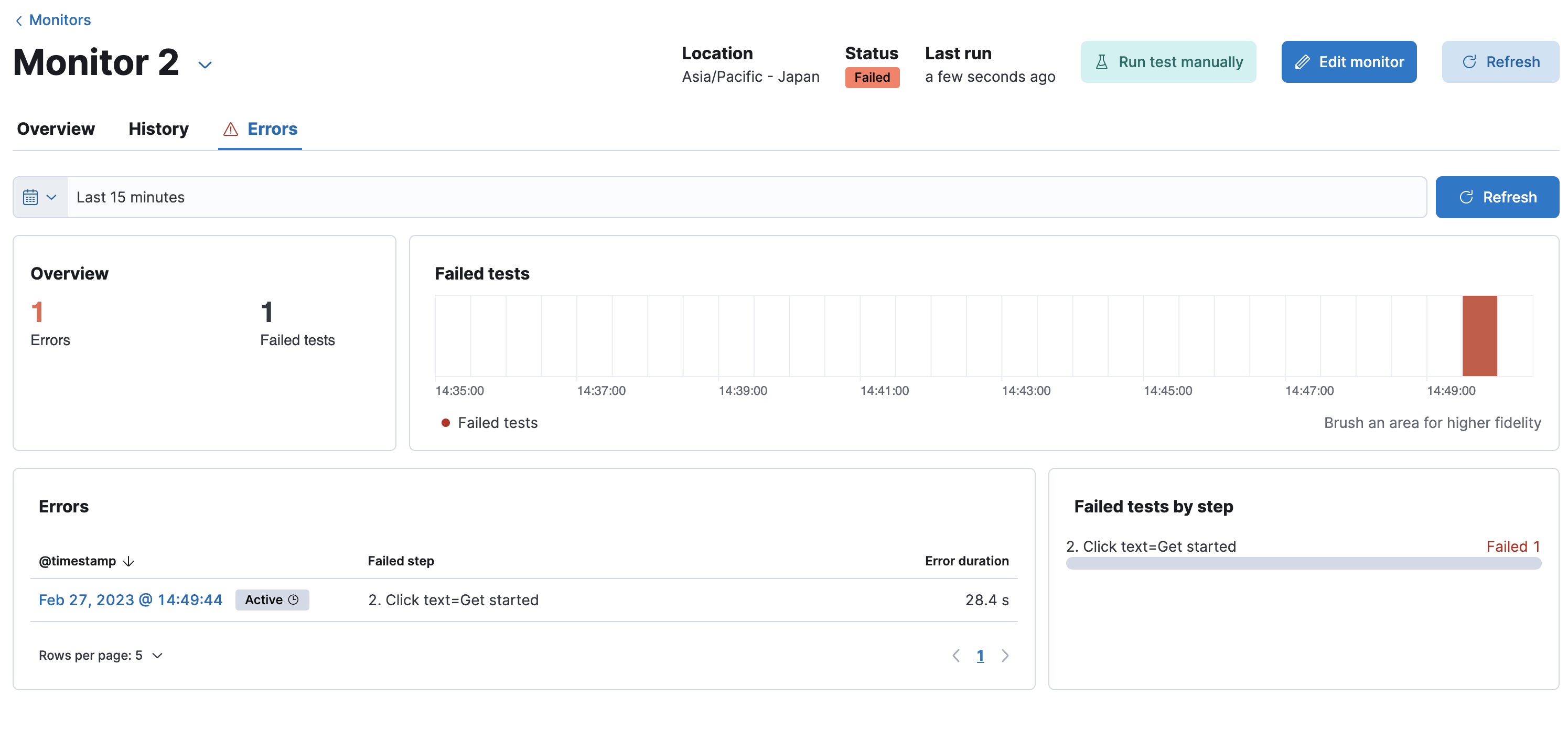1568x750 pixels.
Task: Click the progress bar under Click text=Get started
Action: coord(1303,564)
